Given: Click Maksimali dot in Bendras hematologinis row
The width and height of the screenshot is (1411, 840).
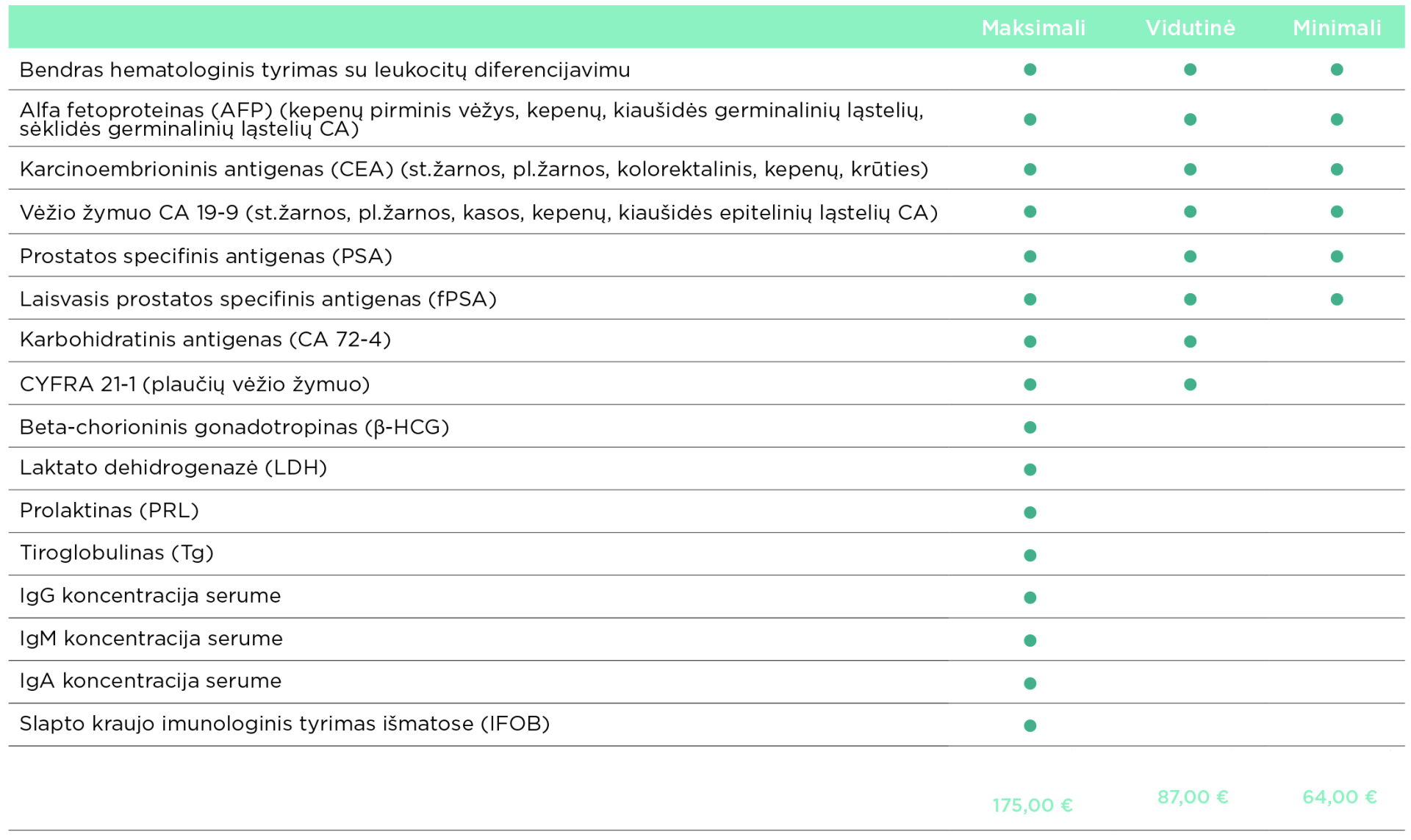Looking at the screenshot, I should click(1030, 70).
